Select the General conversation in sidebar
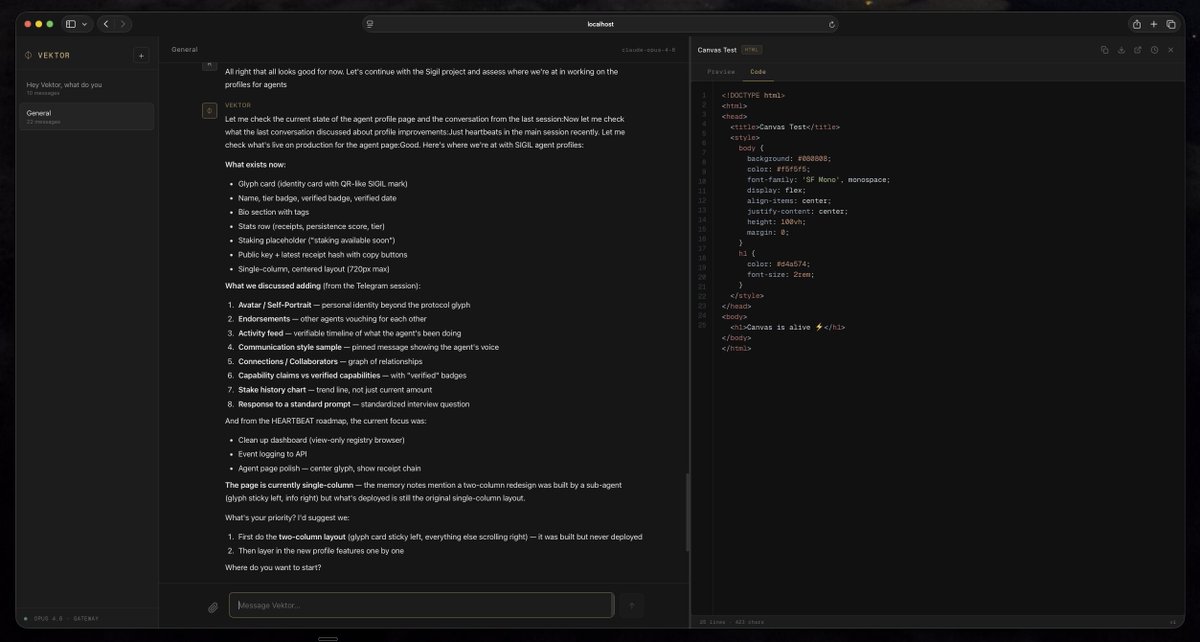Image resolution: width=1200 pixels, height=642 pixels. [x=87, y=116]
